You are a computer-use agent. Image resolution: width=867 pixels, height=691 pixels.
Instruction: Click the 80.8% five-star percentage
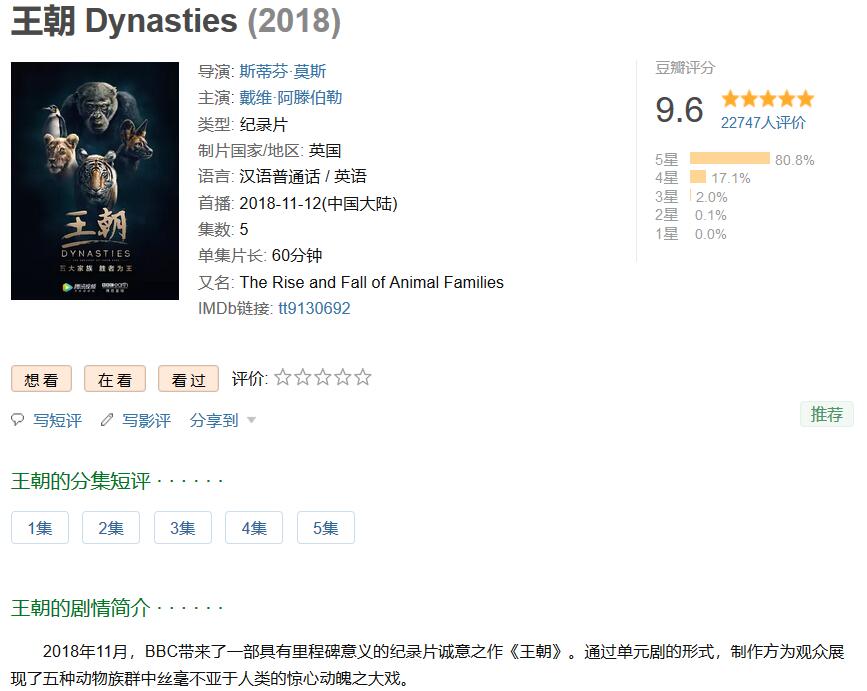click(x=795, y=160)
